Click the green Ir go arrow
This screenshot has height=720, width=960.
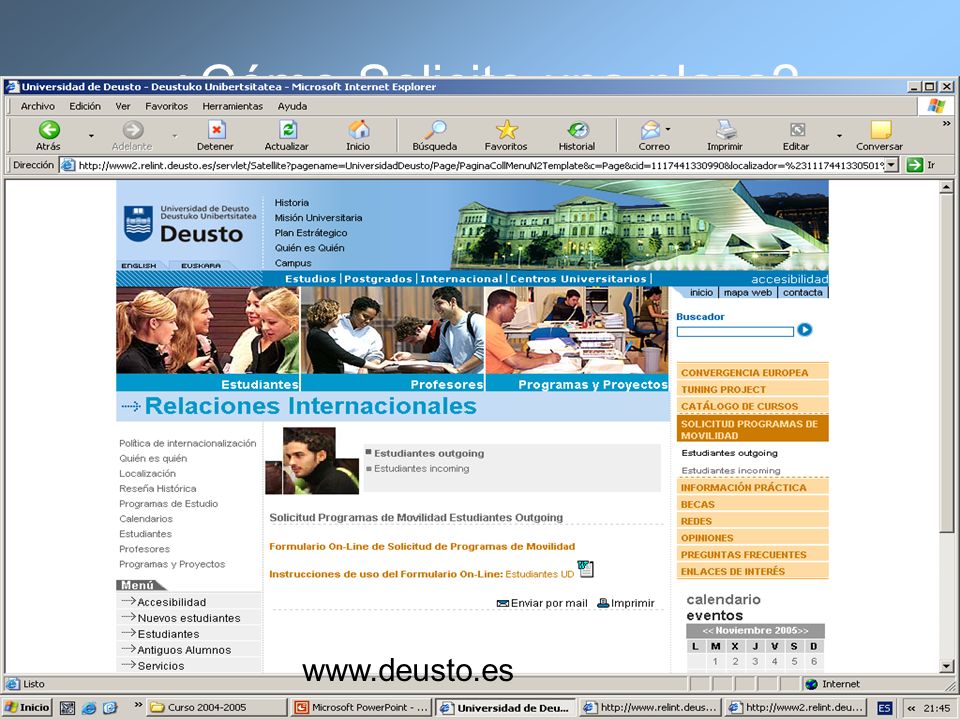tap(914, 165)
